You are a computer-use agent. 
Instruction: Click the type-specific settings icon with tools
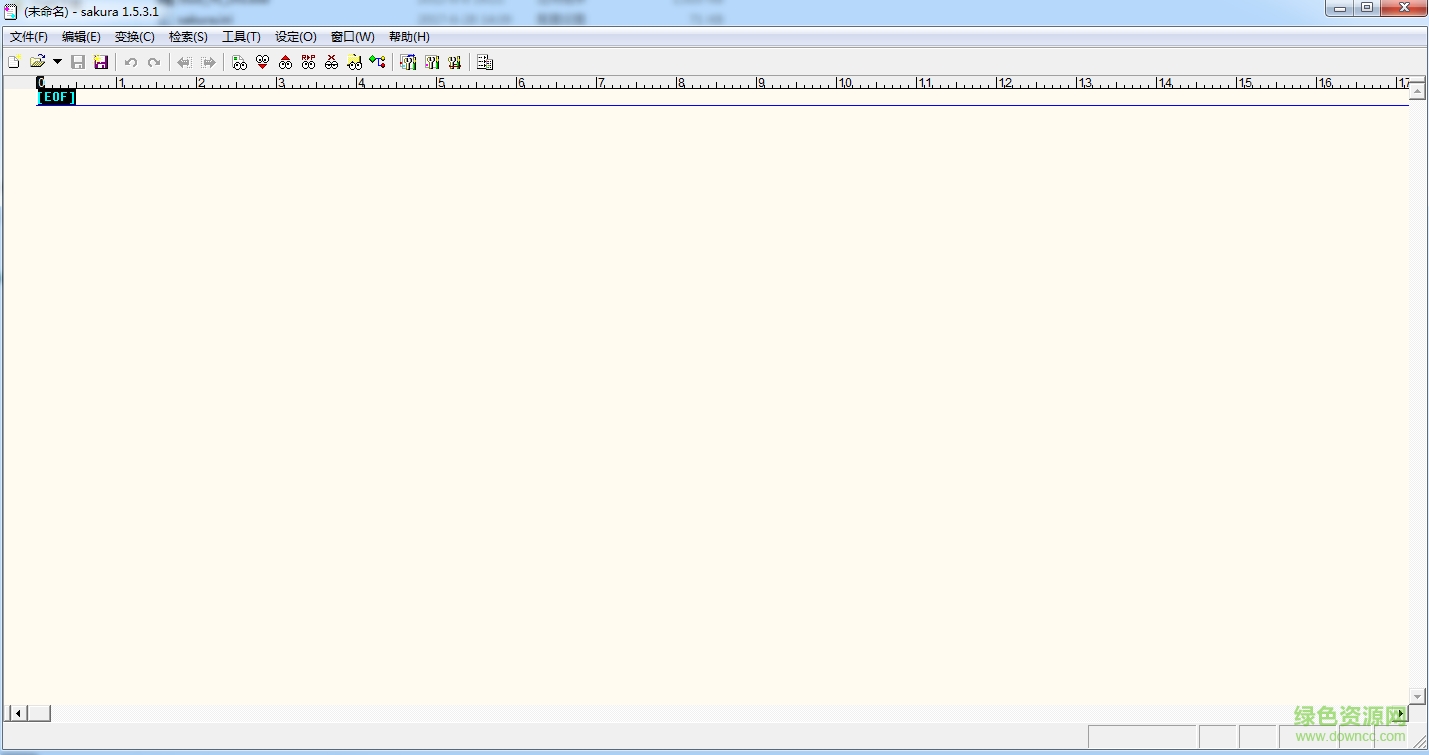click(x=431, y=62)
